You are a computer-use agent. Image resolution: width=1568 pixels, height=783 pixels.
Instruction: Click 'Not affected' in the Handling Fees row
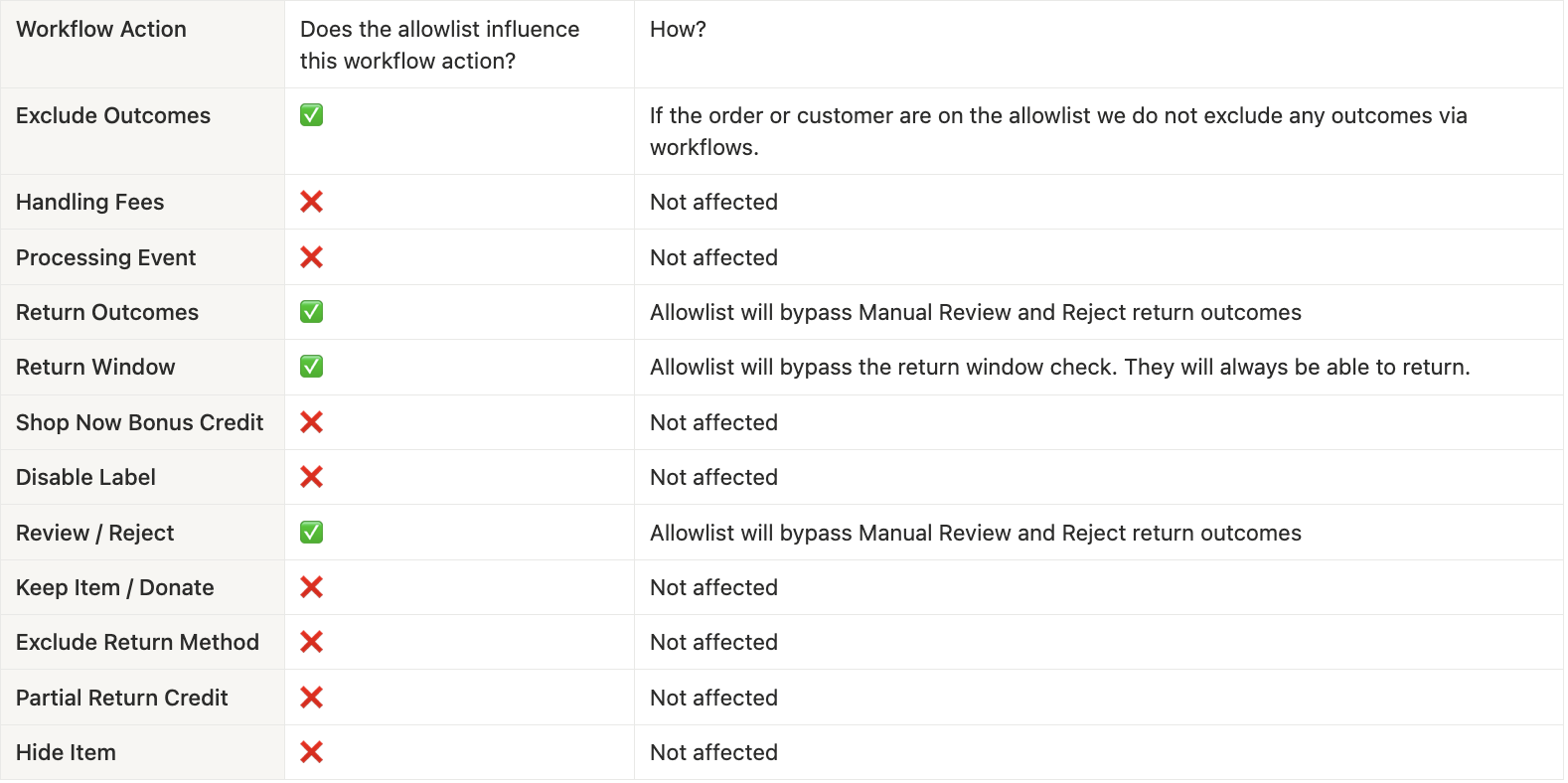pyautogui.click(x=713, y=203)
